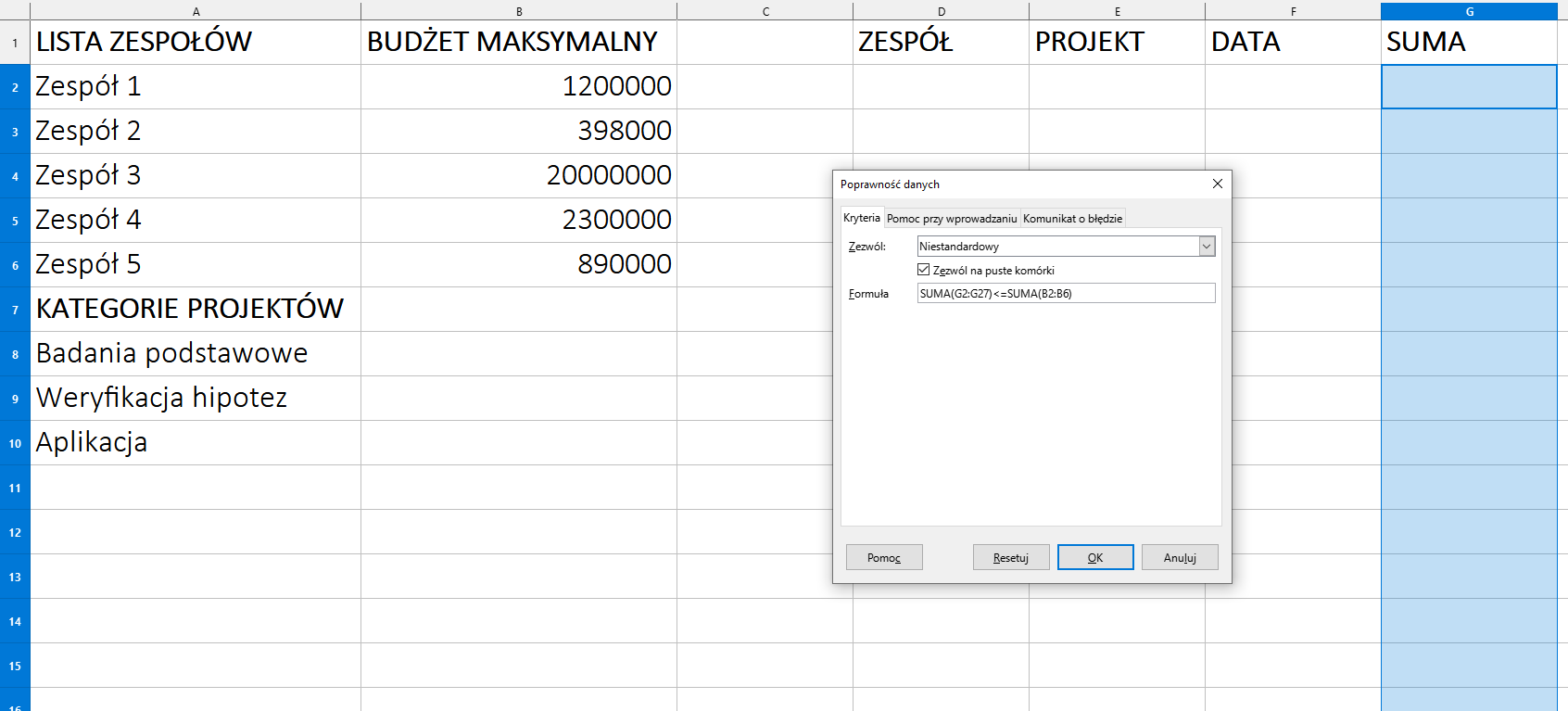Select the SUMA header cell
Screen dimensions: 1568x711
tap(1468, 42)
